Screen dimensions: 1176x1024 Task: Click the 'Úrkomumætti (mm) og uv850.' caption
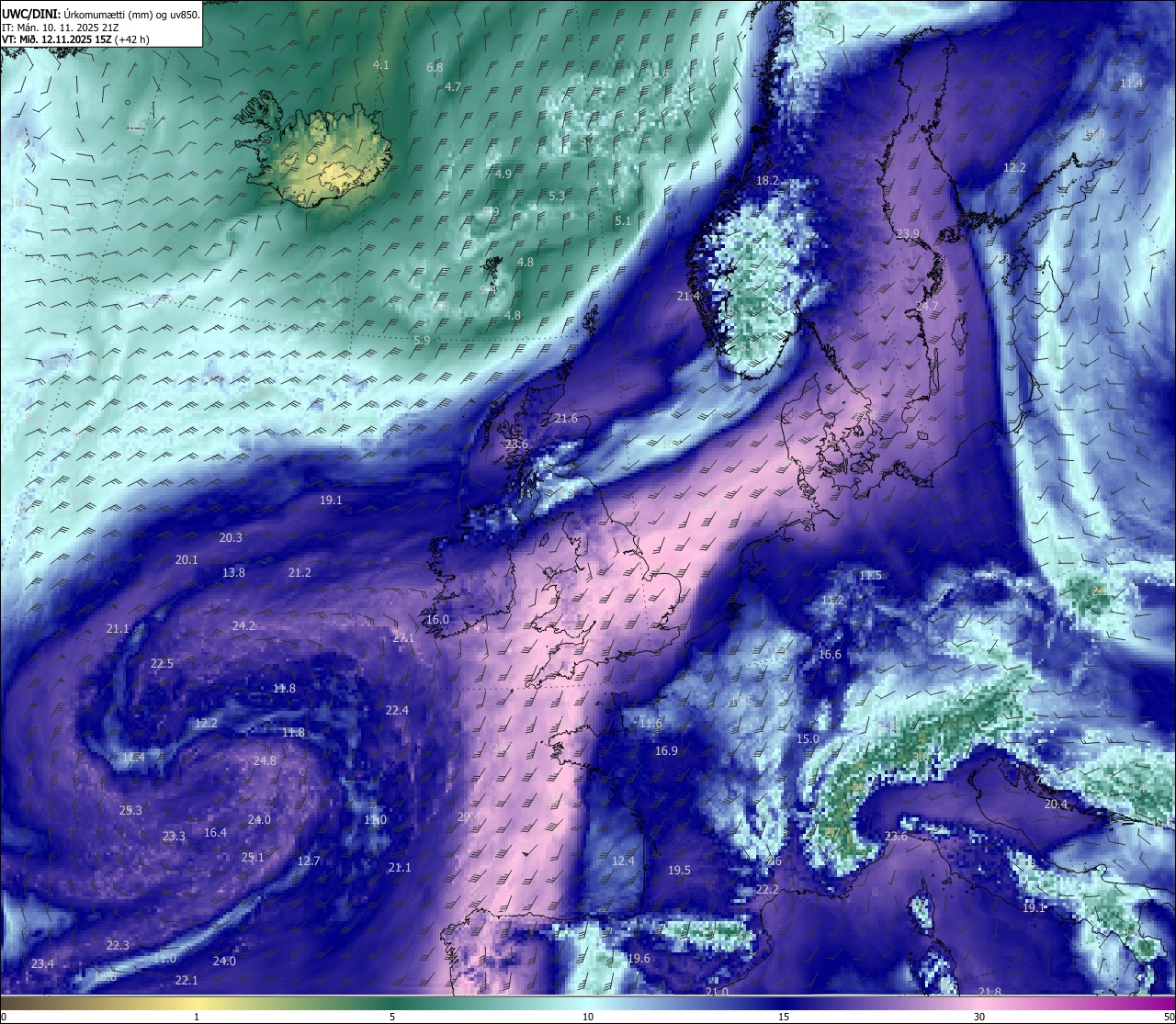pos(132,14)
